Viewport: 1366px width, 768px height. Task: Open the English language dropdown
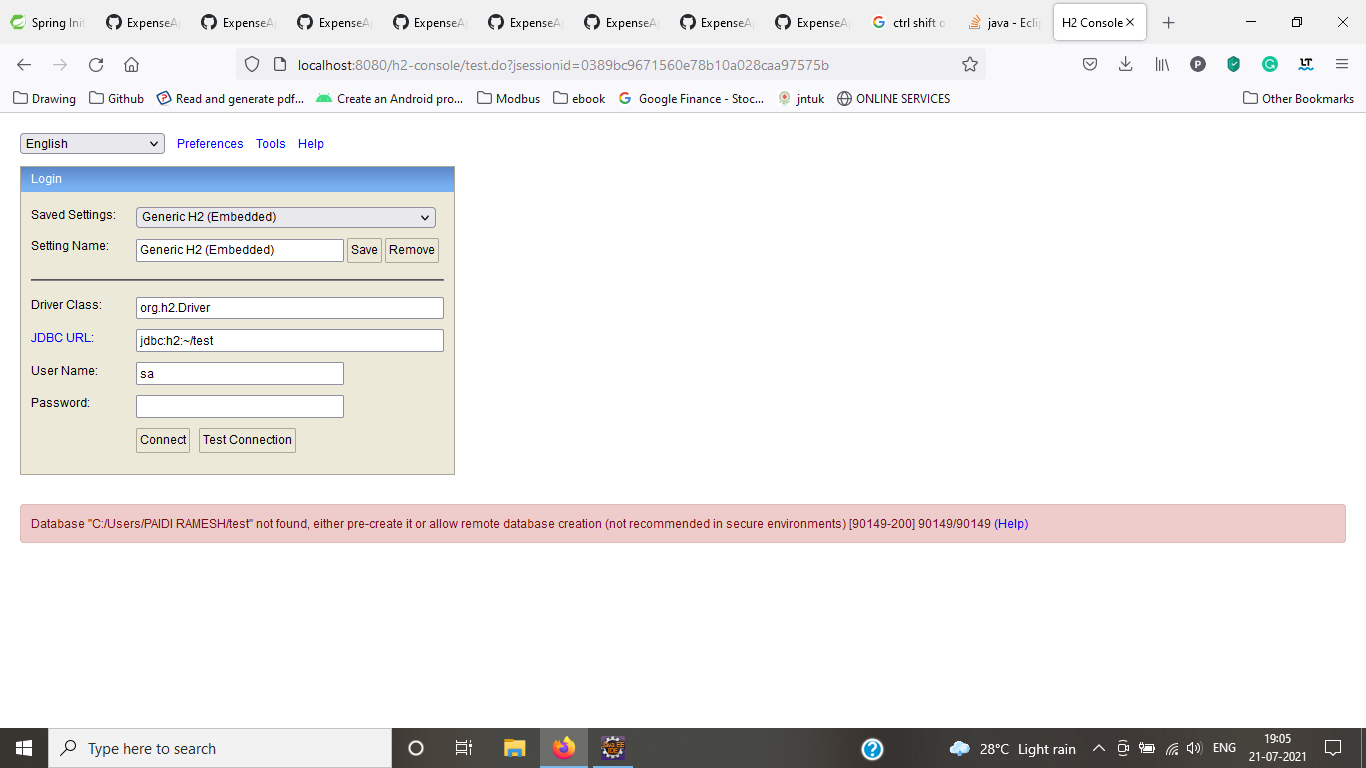91,143
